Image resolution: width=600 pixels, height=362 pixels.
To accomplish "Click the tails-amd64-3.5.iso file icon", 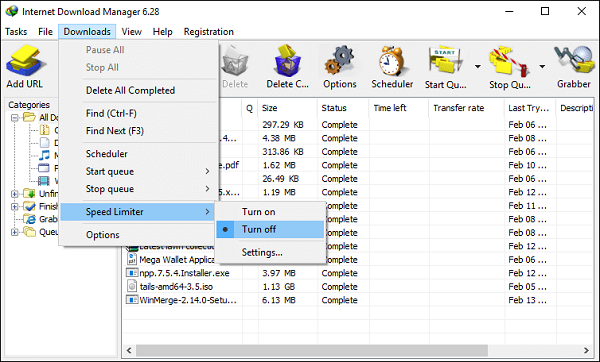I will pos(132,286).
